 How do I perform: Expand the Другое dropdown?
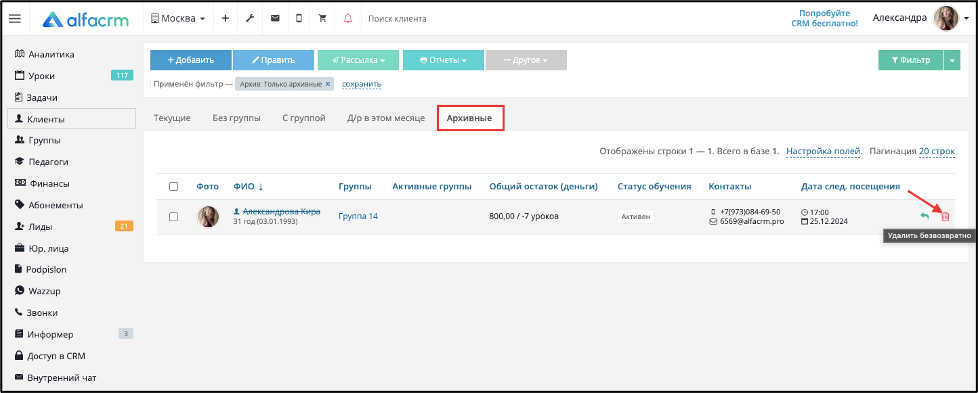(x=526, y=60)
